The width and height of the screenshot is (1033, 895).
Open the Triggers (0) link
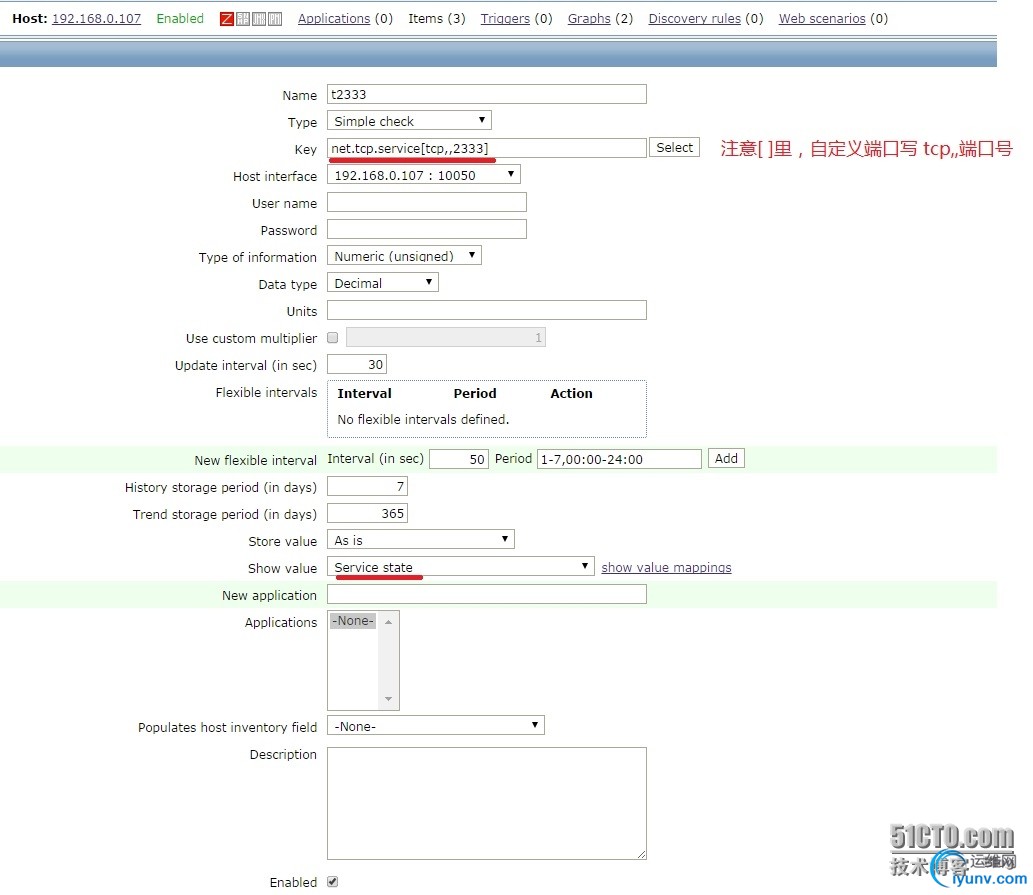[x=505, y=18]
